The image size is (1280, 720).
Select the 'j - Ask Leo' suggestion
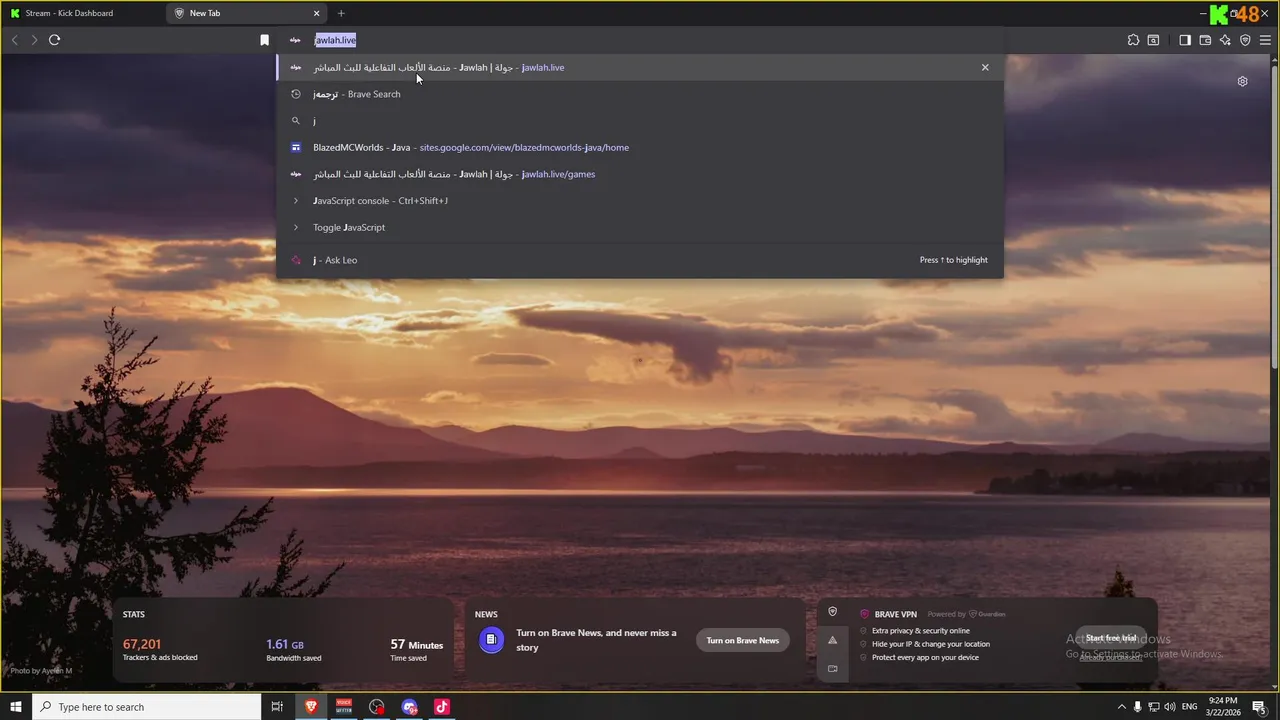pos(640,260)
